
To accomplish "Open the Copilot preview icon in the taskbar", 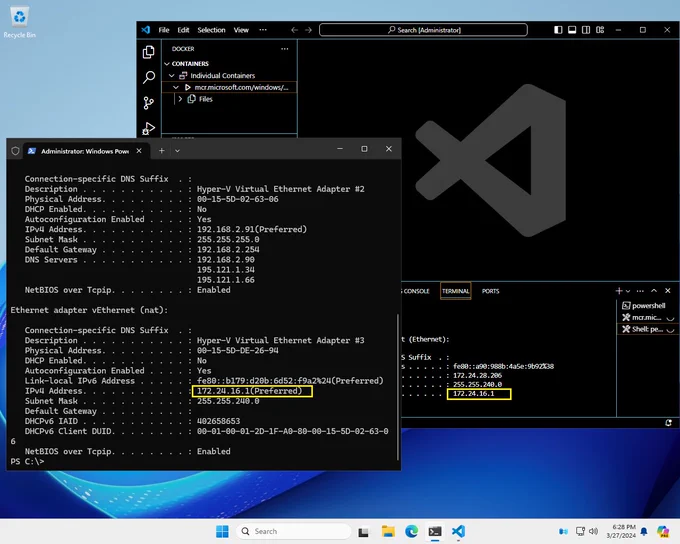I will click(x=663, y=531).
